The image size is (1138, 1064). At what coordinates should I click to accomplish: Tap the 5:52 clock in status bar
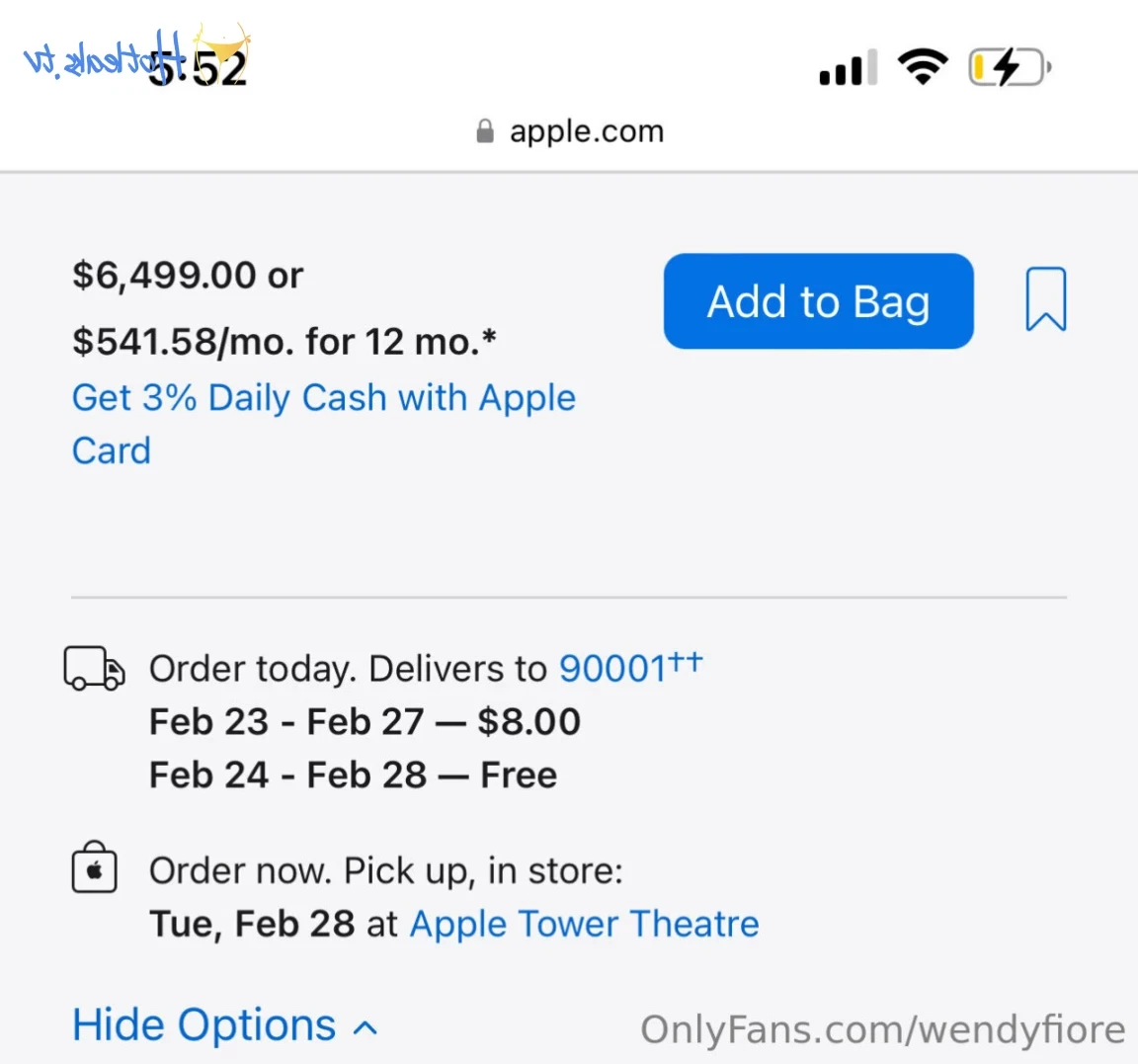pyautogui.click(x=198, y=70)
